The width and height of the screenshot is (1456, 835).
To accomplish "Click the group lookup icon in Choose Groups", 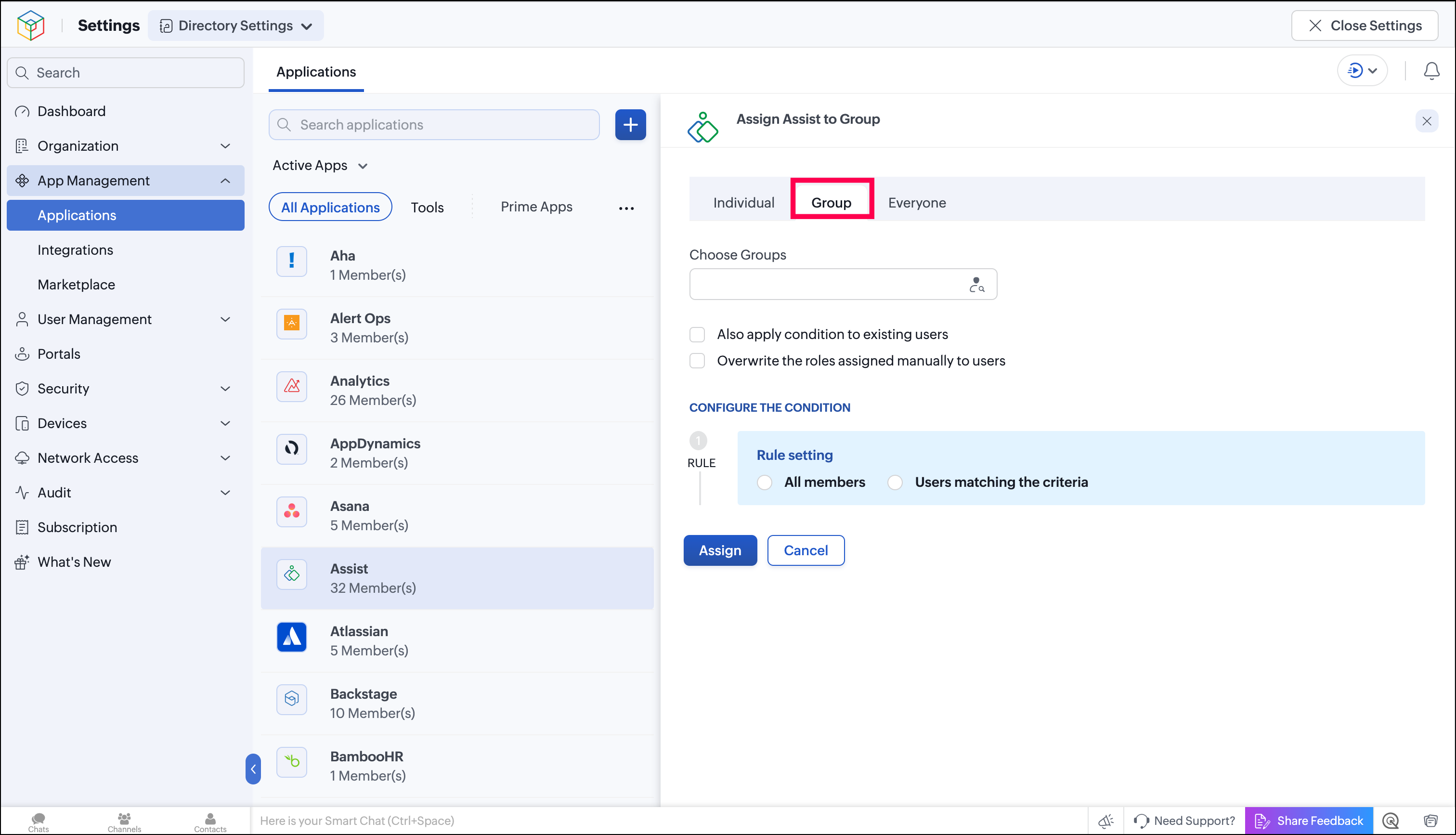I will point(977,285).
